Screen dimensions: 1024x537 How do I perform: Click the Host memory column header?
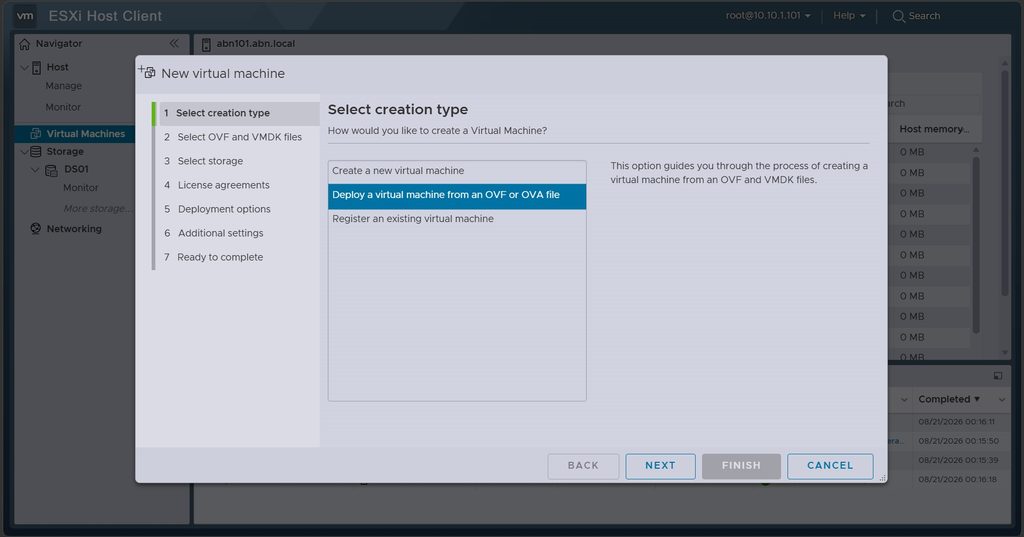[934, 129]
